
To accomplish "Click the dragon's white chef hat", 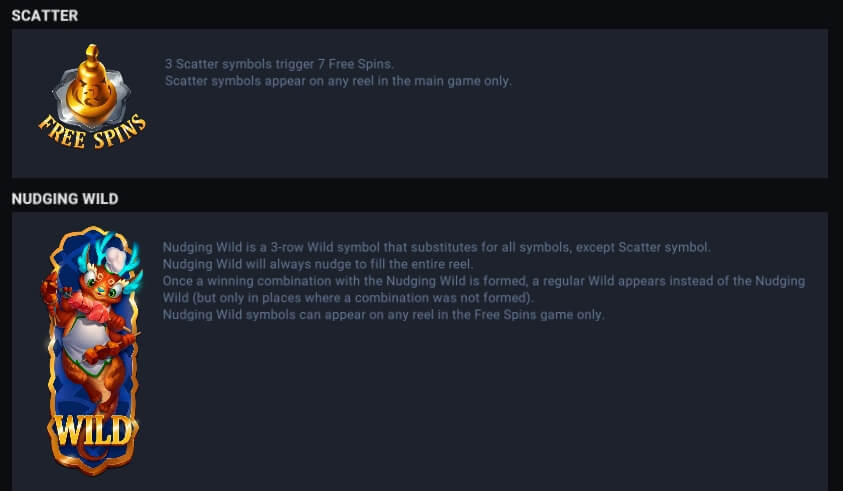I will point(116,259).
